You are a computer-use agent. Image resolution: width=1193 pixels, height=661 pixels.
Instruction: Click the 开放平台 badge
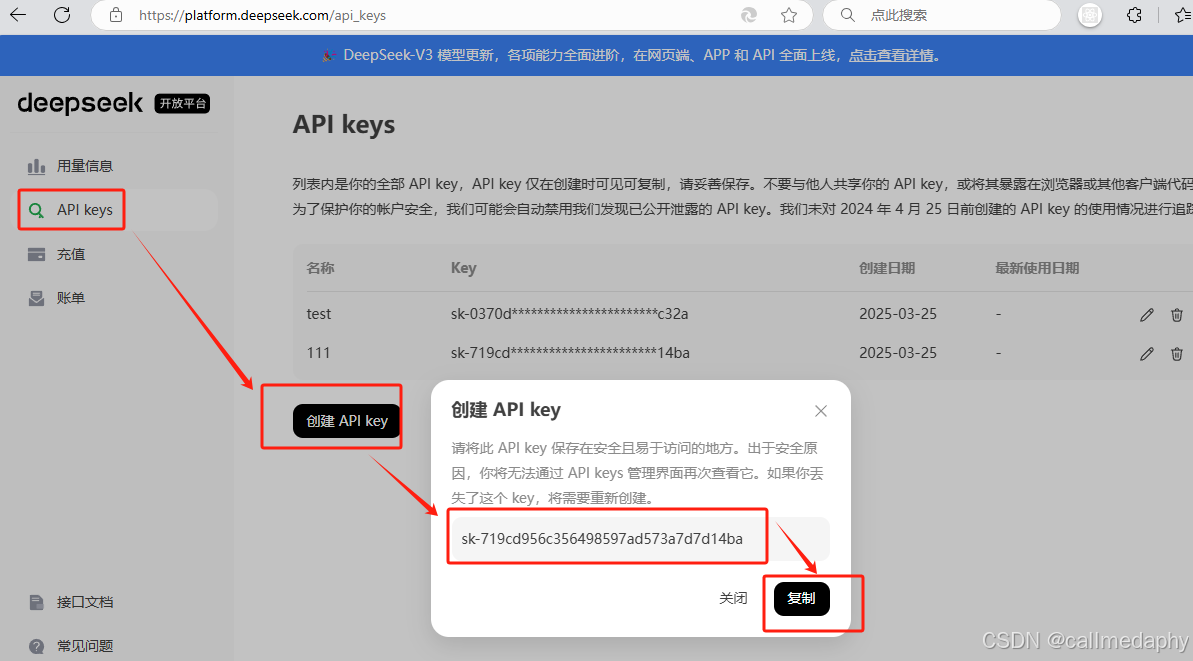(x=183, y=103)
